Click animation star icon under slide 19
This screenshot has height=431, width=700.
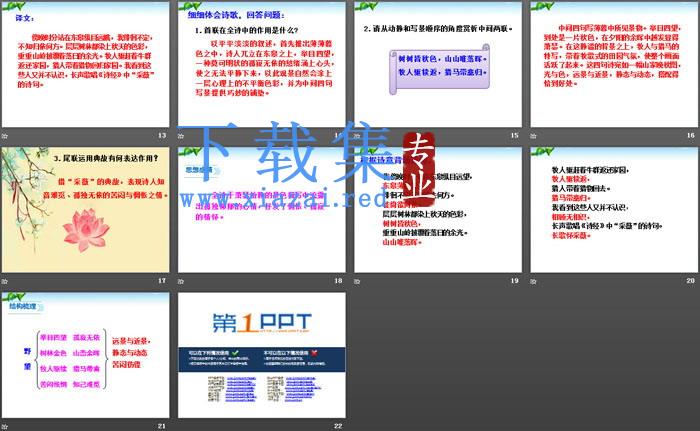pyautogui.click(x=357, y=281)
